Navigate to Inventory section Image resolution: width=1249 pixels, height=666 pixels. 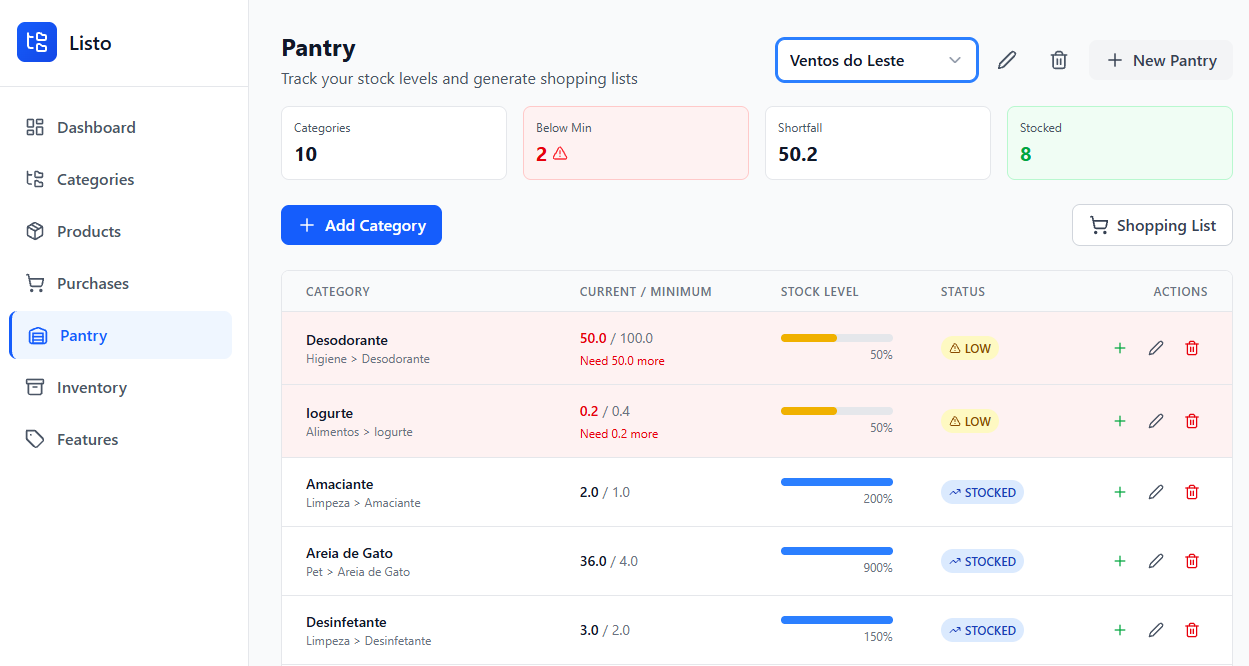point(92,387)
